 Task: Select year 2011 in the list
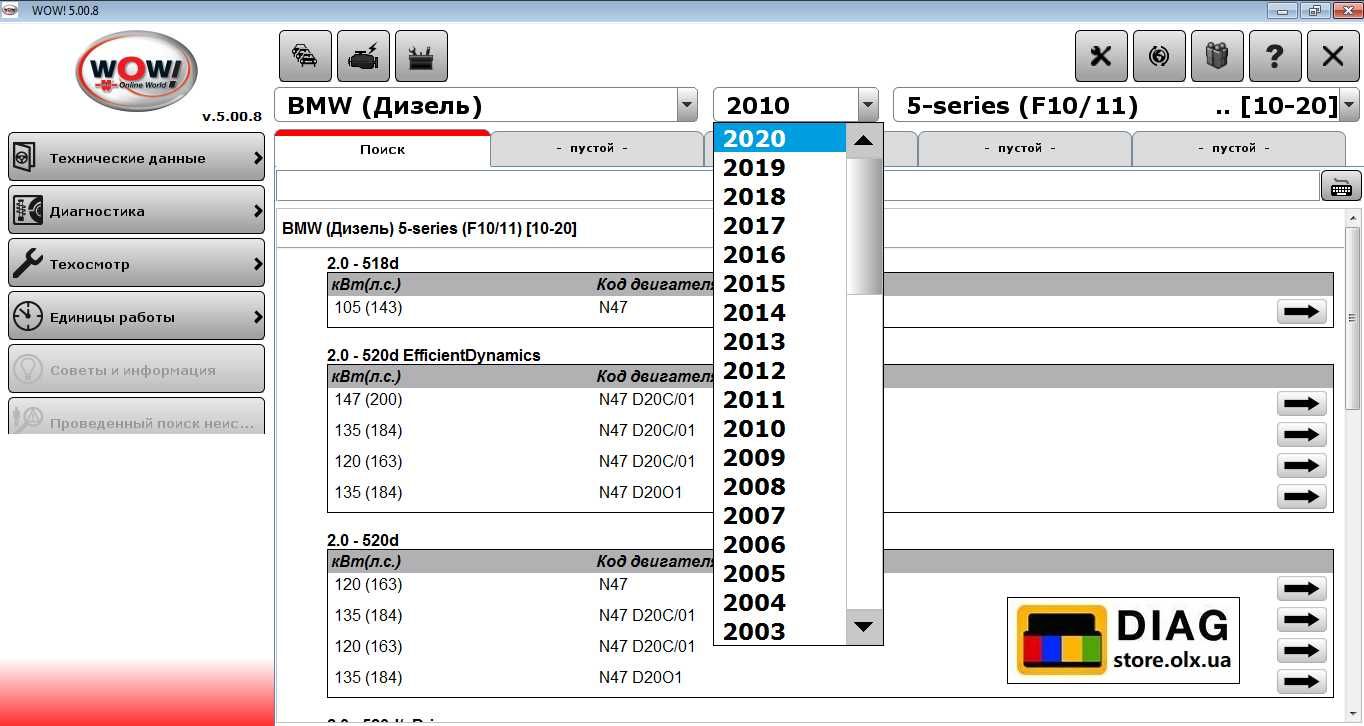pyautogui.click(x=780, y=399)
